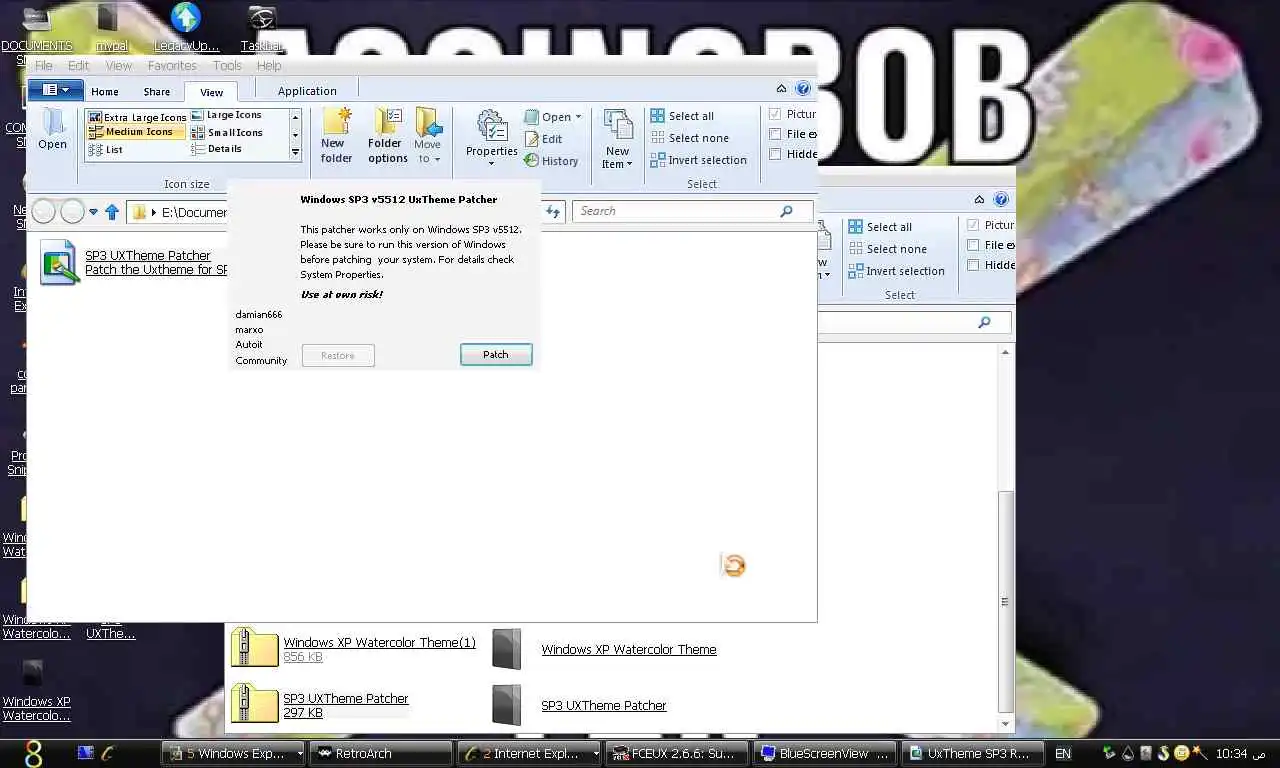This screenshot has width=1280, height=768.
Task: Open help in the front Explorer window
Action: (x=803, y=89)
